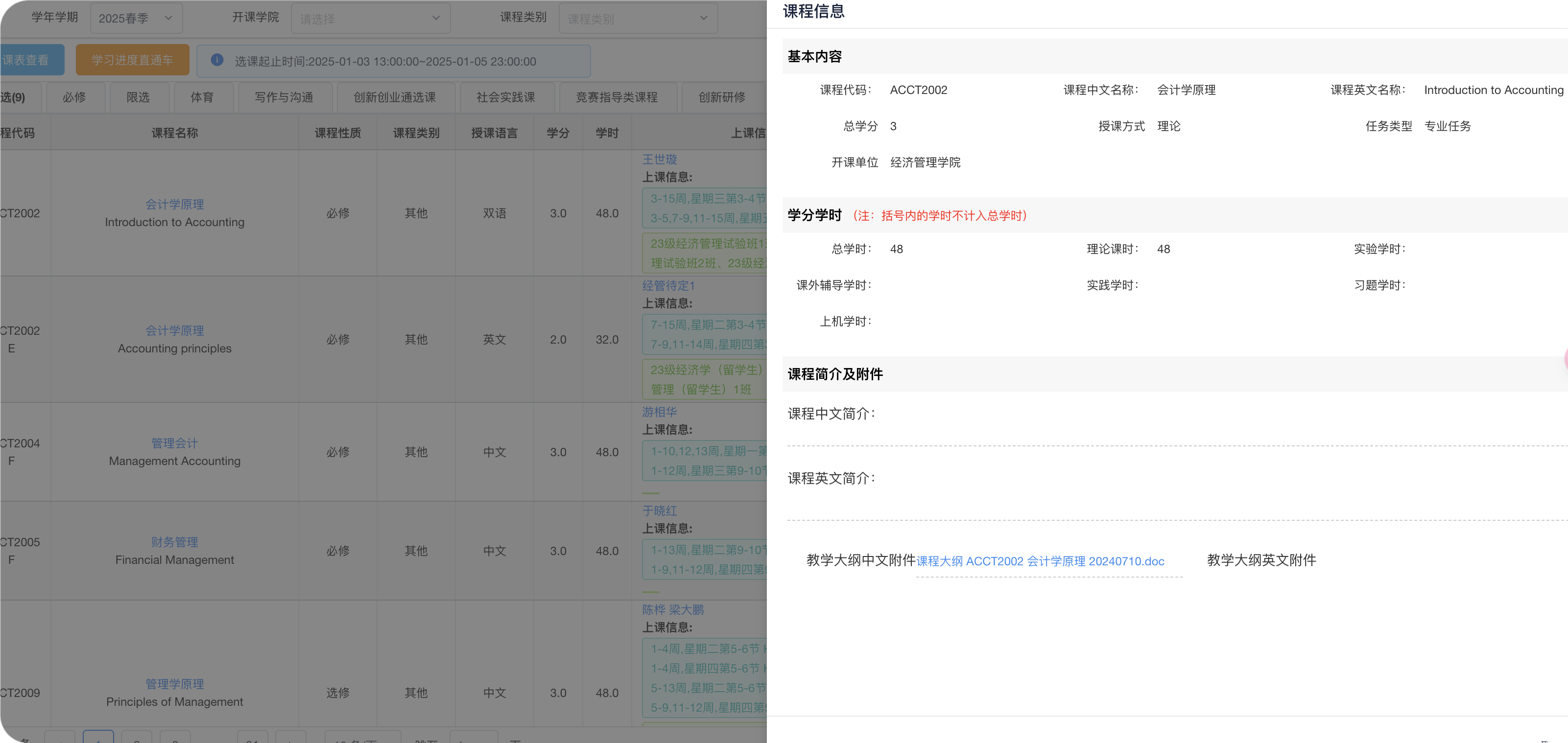This screenshot has height=743, width=1568.
Task: Open the 课程类别 dropdown
Action: tap(637, 18)
